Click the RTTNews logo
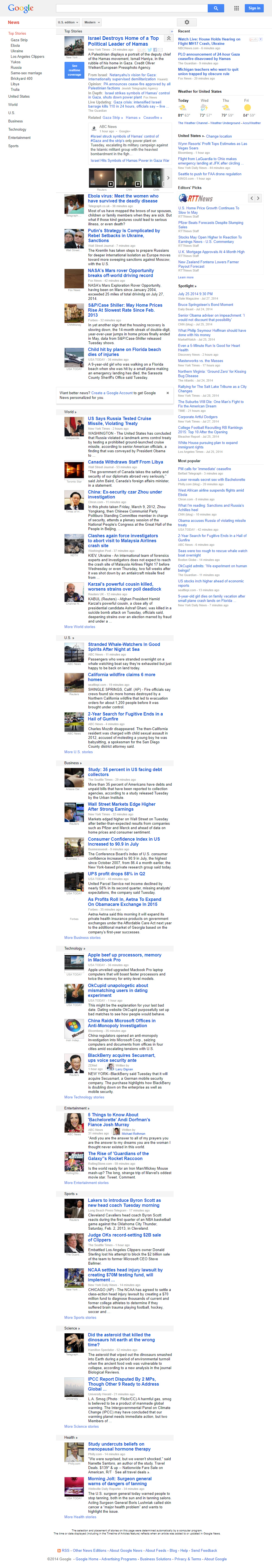The width and height of the screenshot is (272, 1568). (x=195, y=198)
